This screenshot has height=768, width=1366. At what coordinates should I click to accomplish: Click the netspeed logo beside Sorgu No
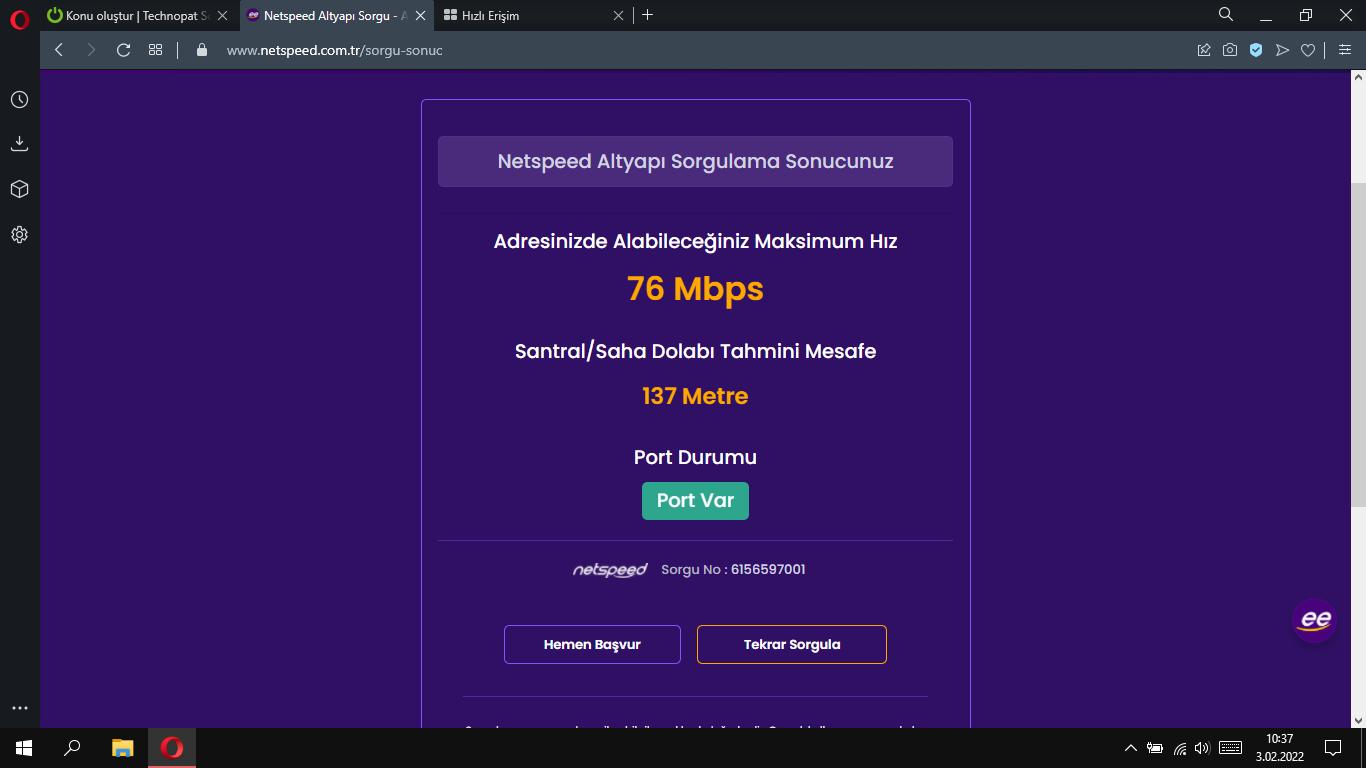click(610, 570)
